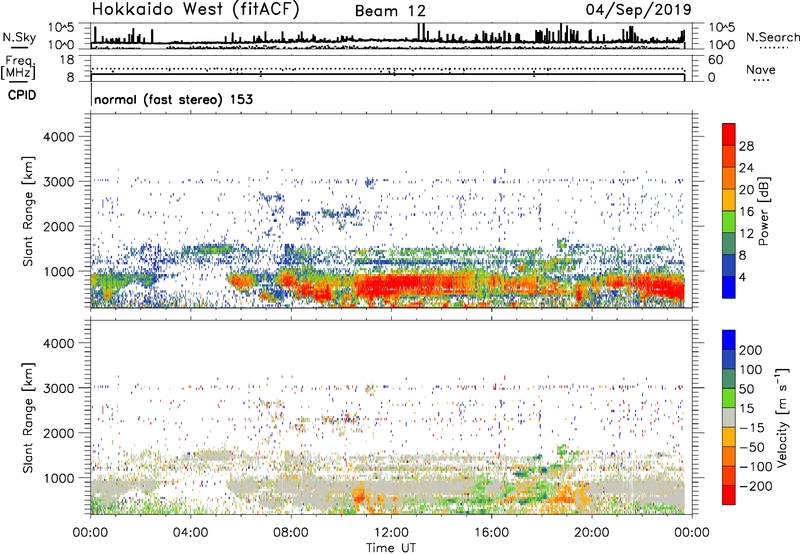Click the power panel 'Slant Range [km]' label

[x=28, y=211]
